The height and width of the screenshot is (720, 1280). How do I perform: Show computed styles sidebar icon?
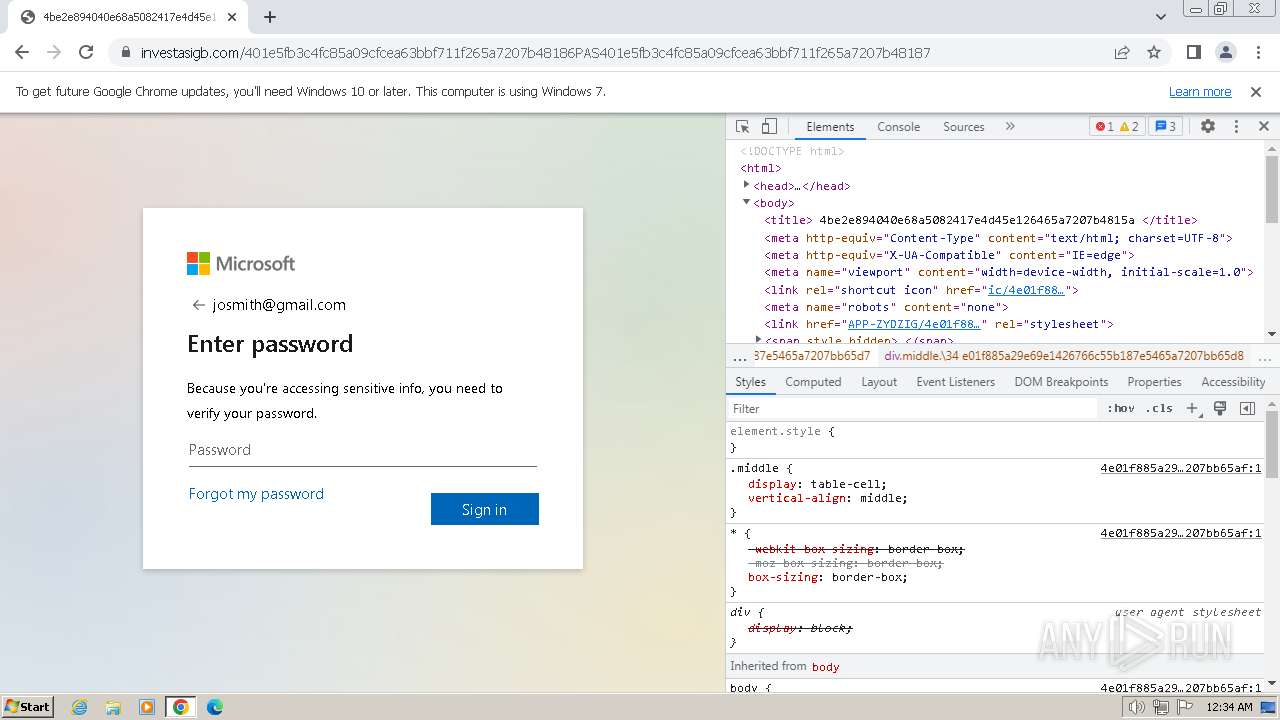(x=1247, y=408)
